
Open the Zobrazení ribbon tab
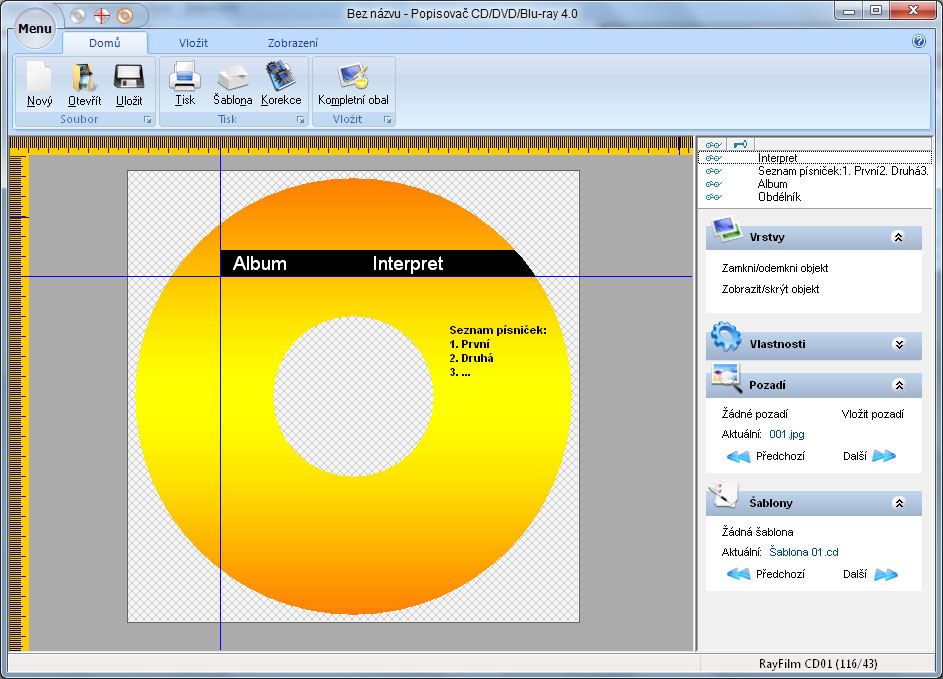[x=293, y=43]
